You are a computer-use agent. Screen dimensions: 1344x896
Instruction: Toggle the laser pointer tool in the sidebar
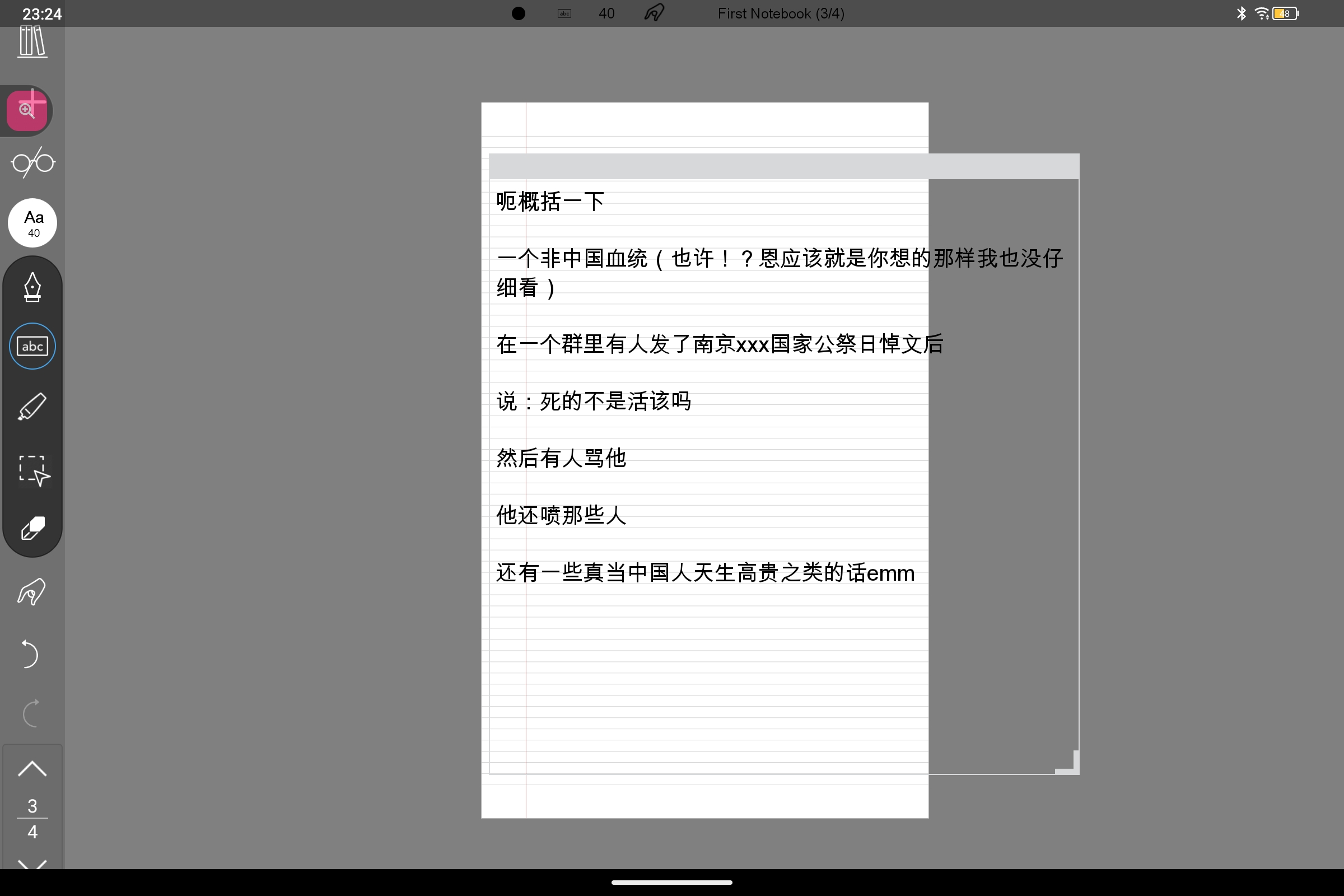click(x=31, y=591)
